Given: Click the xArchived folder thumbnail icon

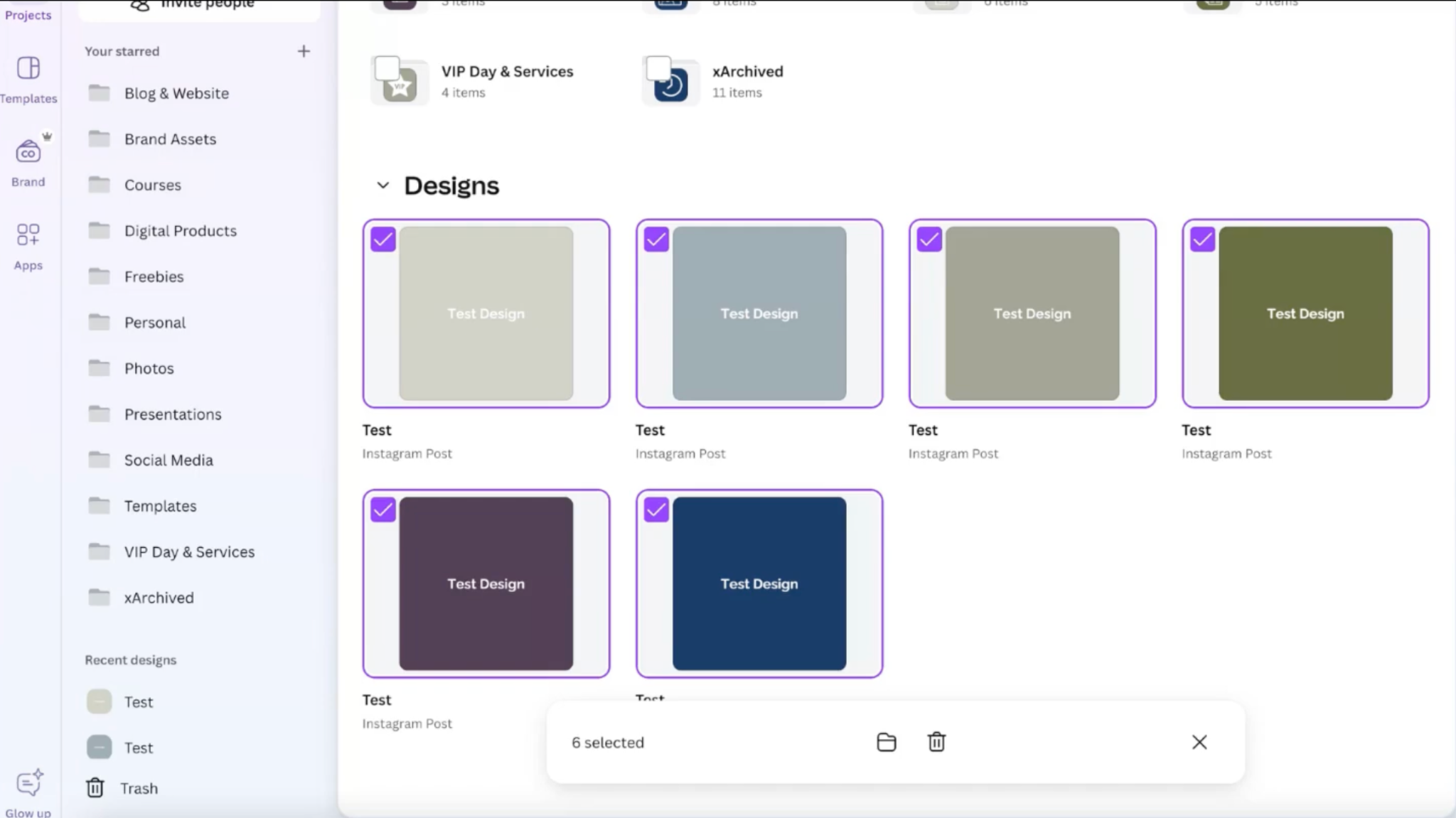Looking at the screenshot, I should (x=671, y=85).
